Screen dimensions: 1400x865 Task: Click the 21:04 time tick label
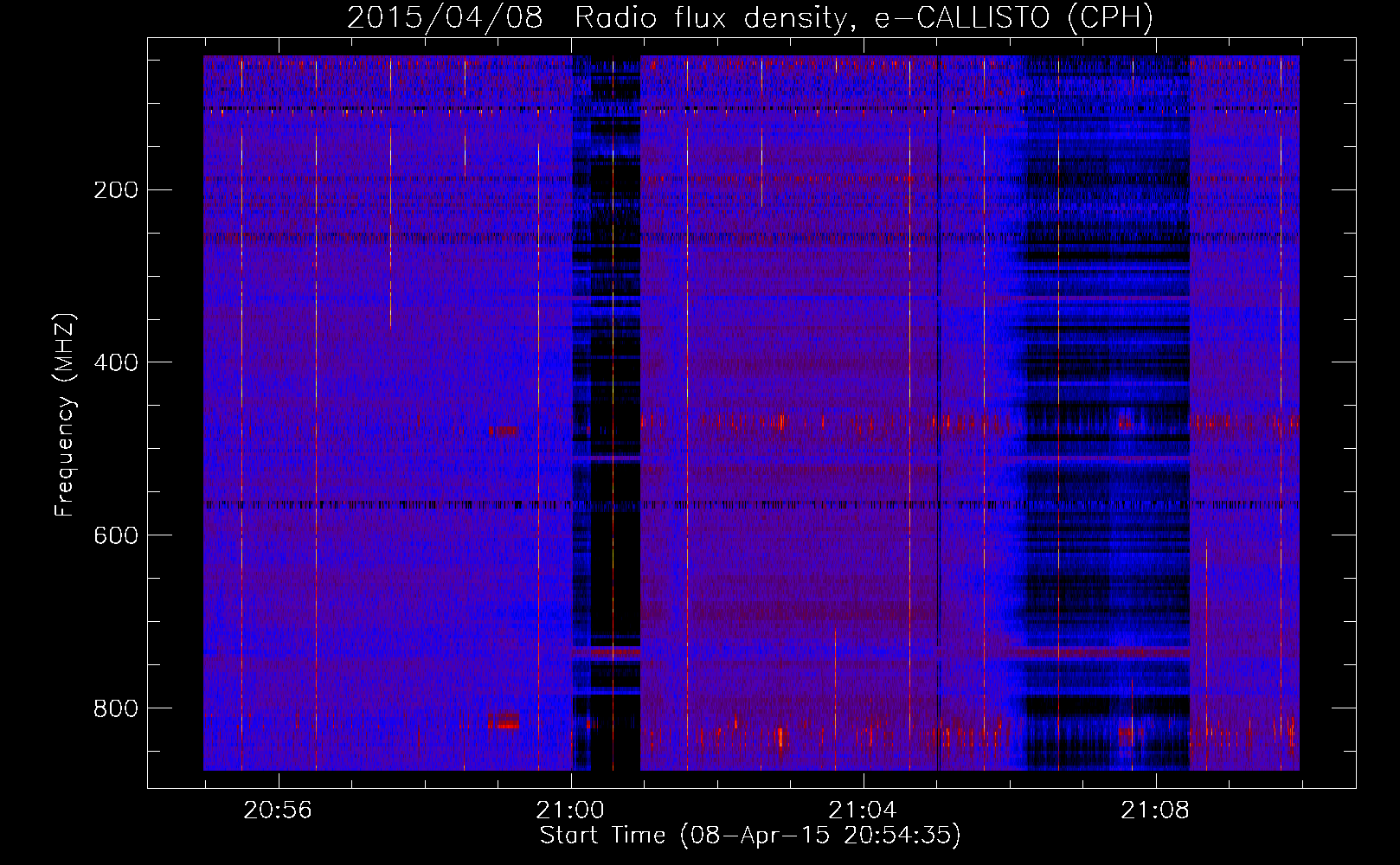pos(863,811)
